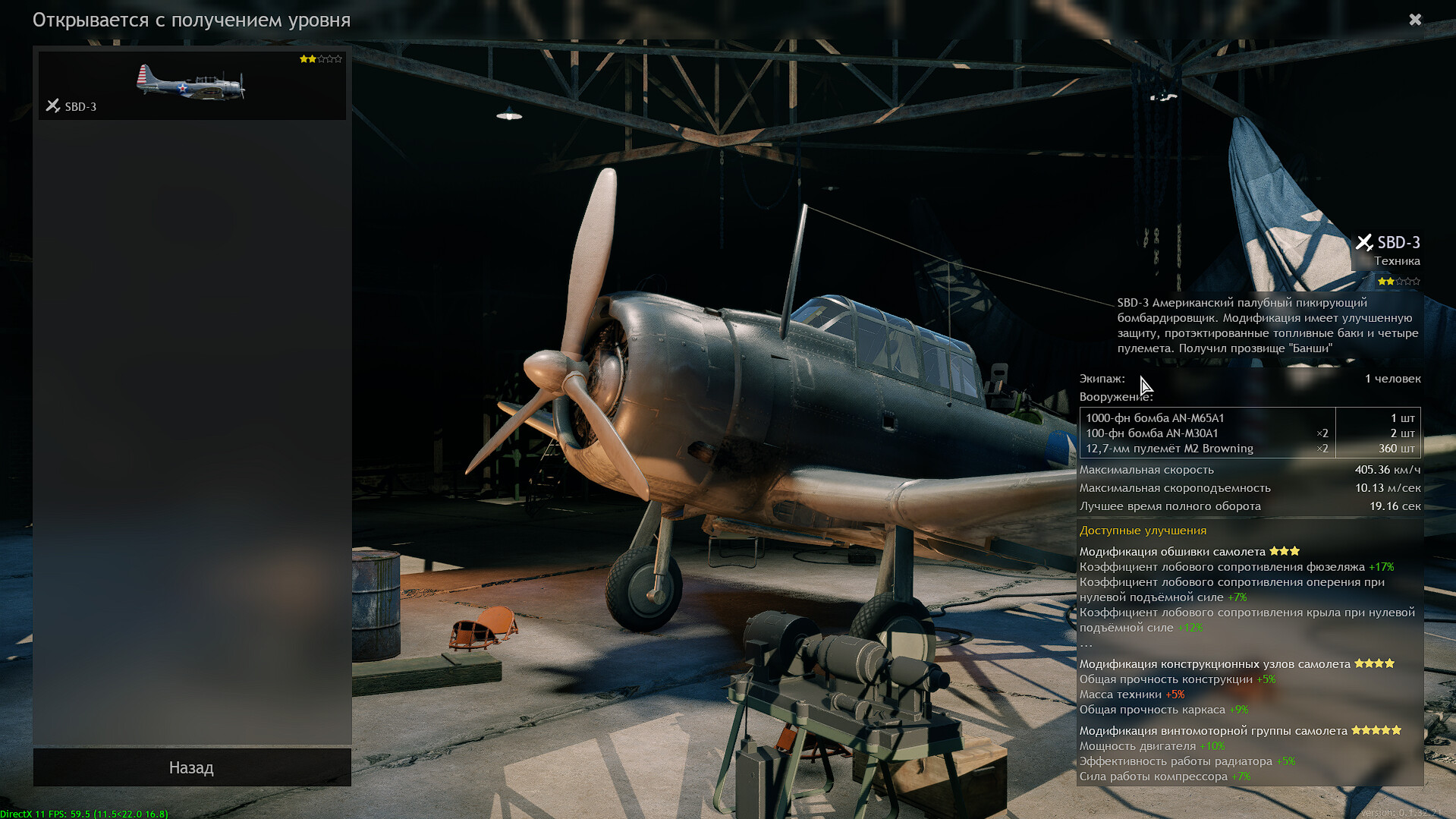The image size is (1456, 819).
Task: Click the Лучшее время полного оборота row
Action: pos(1249,506)
